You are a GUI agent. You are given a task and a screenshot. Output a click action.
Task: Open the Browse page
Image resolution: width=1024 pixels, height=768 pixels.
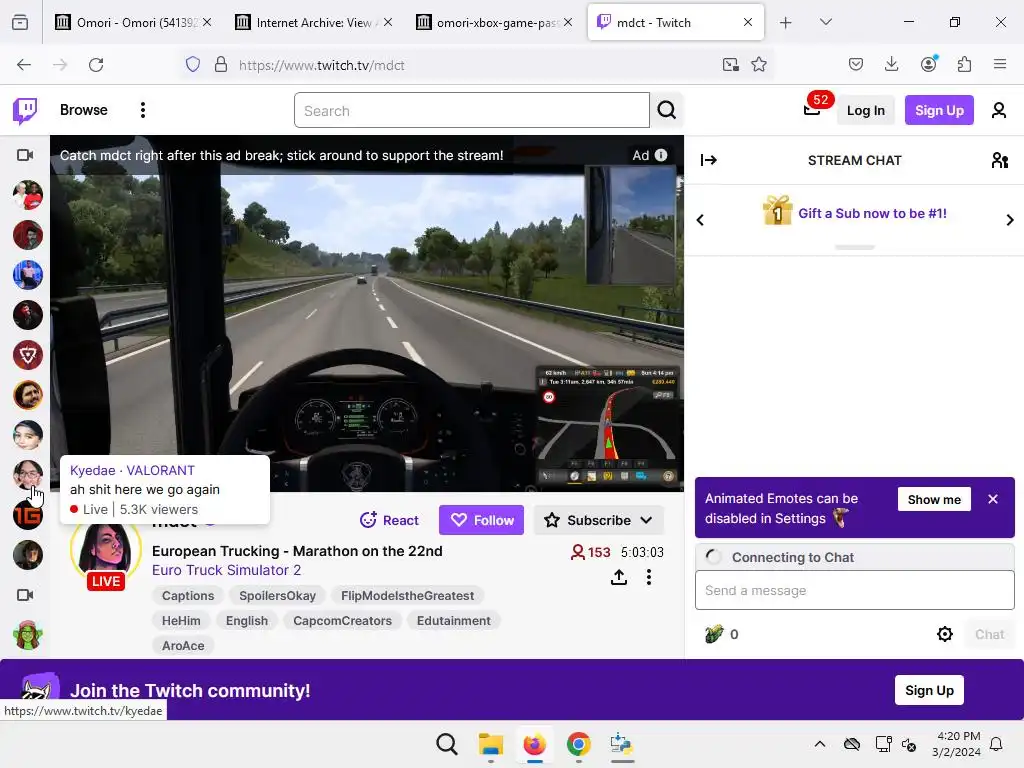(84, 110)
